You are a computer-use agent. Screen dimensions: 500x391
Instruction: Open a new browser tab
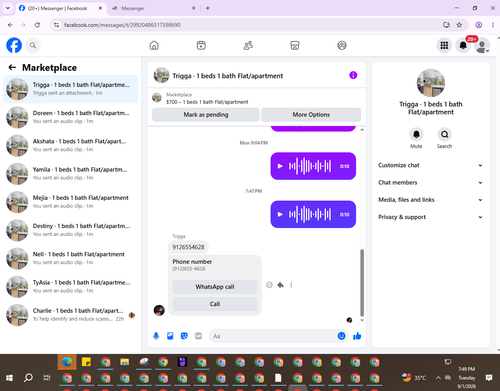coord(208,8)
